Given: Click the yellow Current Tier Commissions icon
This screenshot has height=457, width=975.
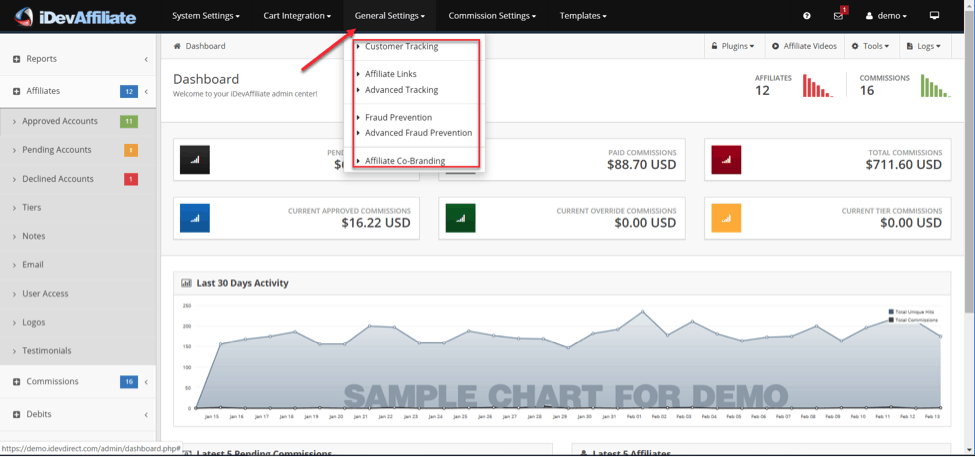Looking at the screenshot, I should pos(726,218).
